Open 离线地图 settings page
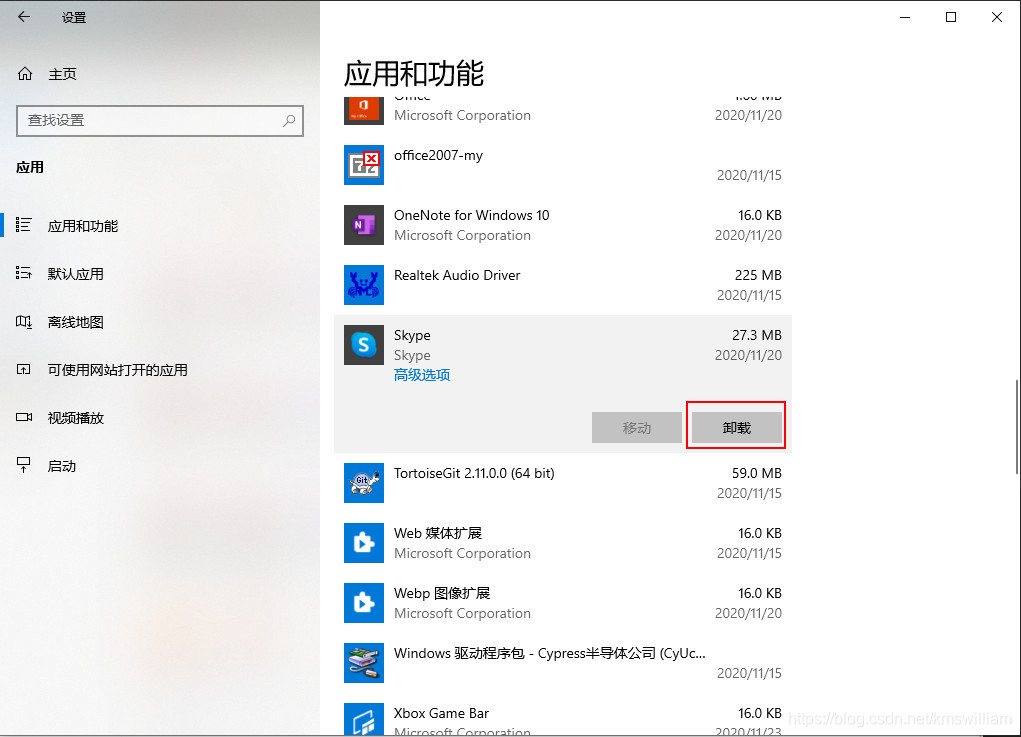 [x=76, y=322]
